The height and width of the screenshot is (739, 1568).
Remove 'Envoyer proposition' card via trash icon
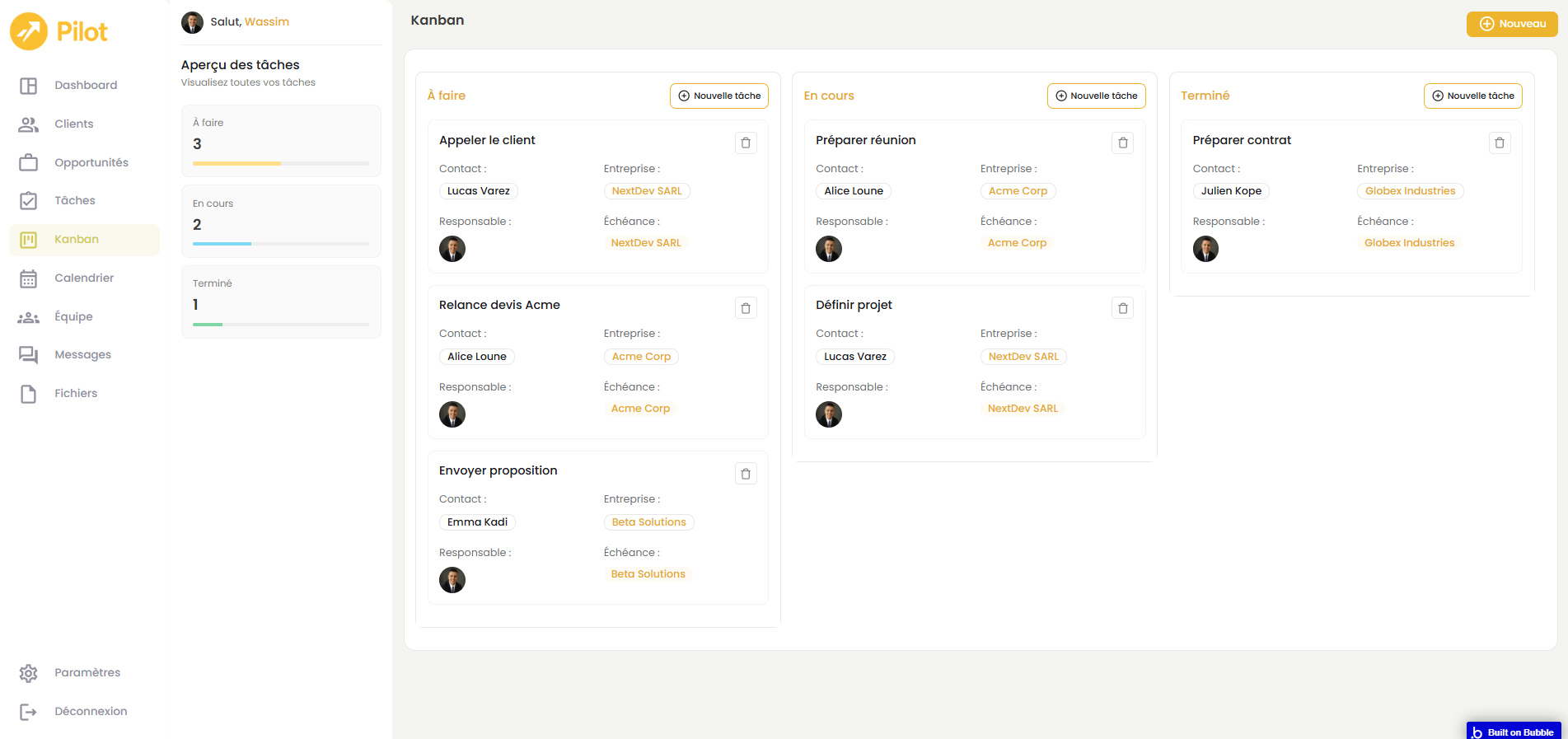(746, 474)
